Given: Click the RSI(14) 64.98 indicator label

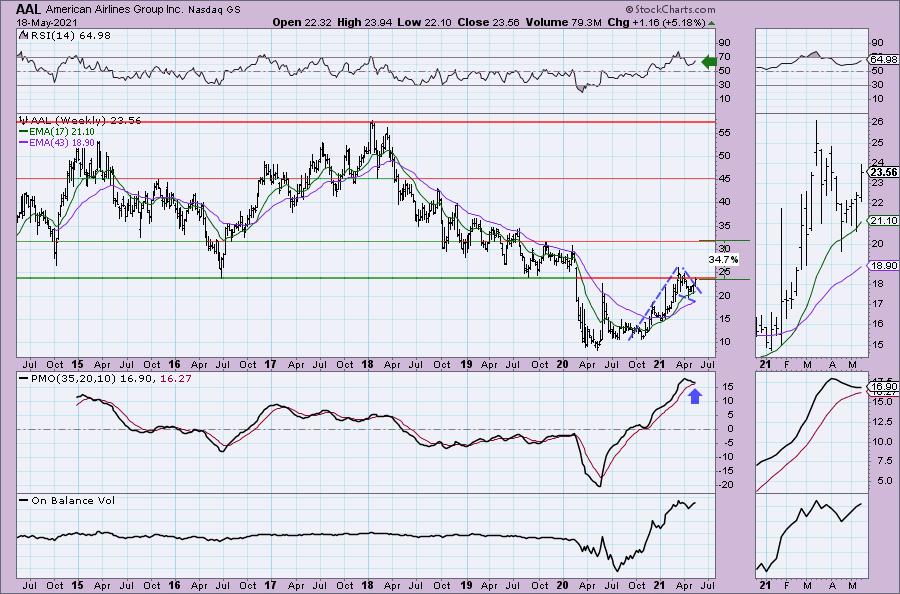Looking at the screenshot, I should tap(69, 36).
